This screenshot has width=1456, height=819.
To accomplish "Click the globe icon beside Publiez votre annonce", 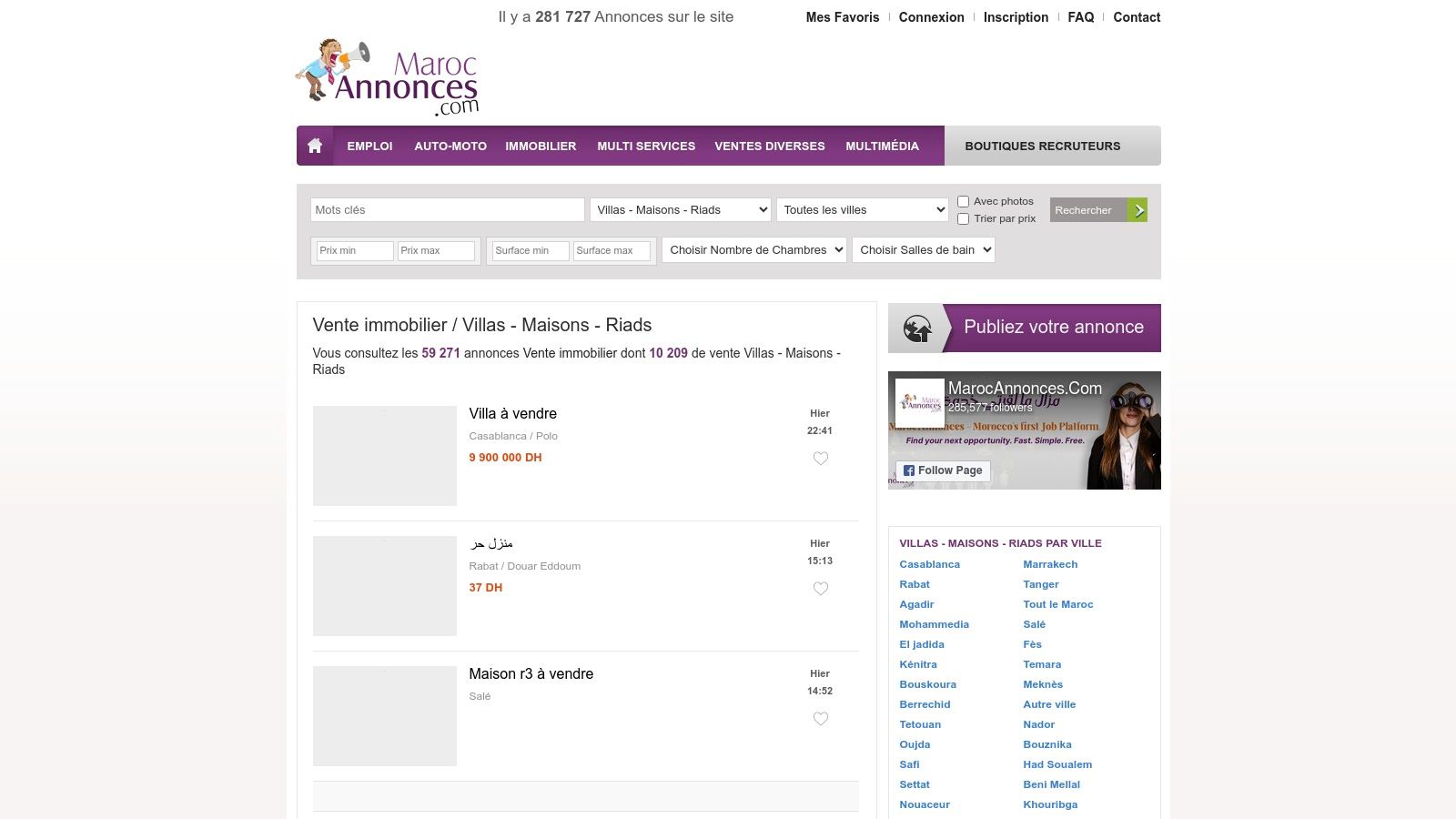I will [x=917, y=328].
